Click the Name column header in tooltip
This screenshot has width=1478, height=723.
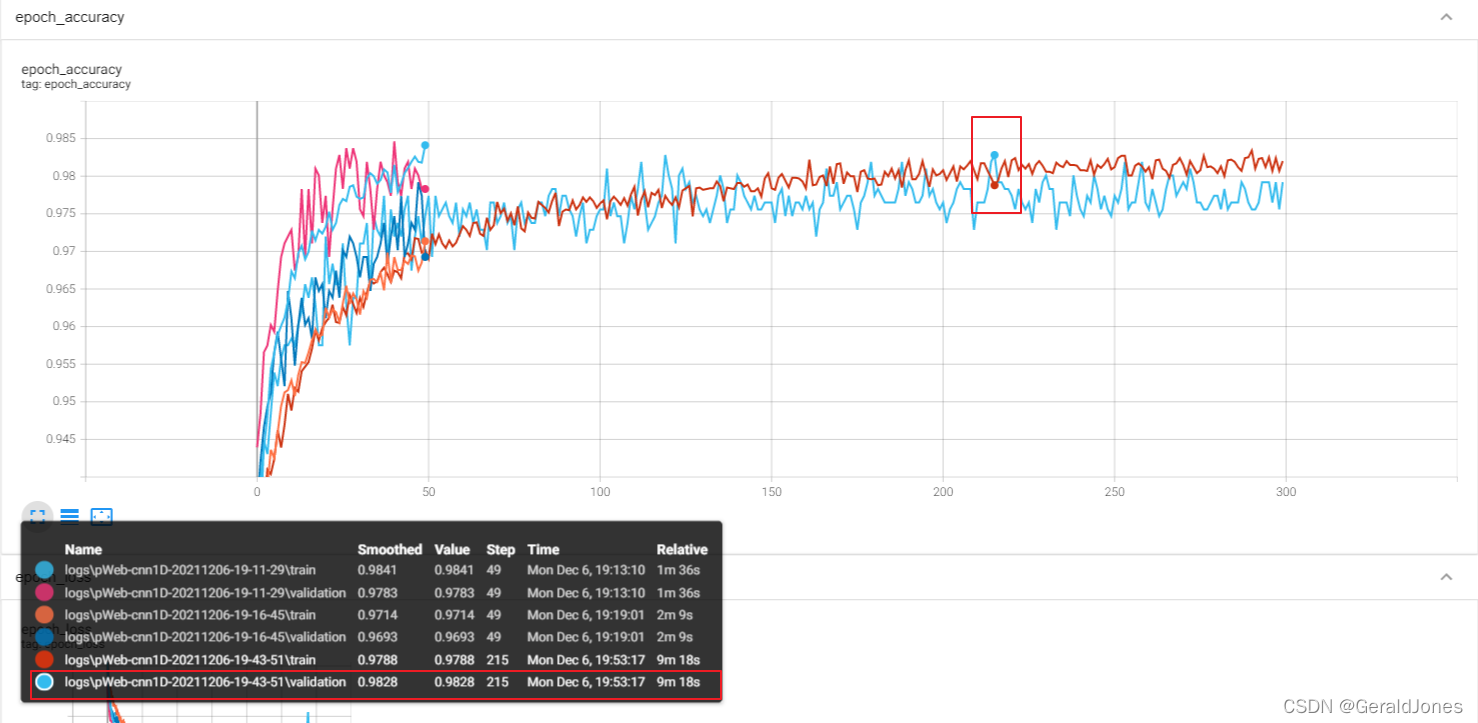(x=83, y=549)
